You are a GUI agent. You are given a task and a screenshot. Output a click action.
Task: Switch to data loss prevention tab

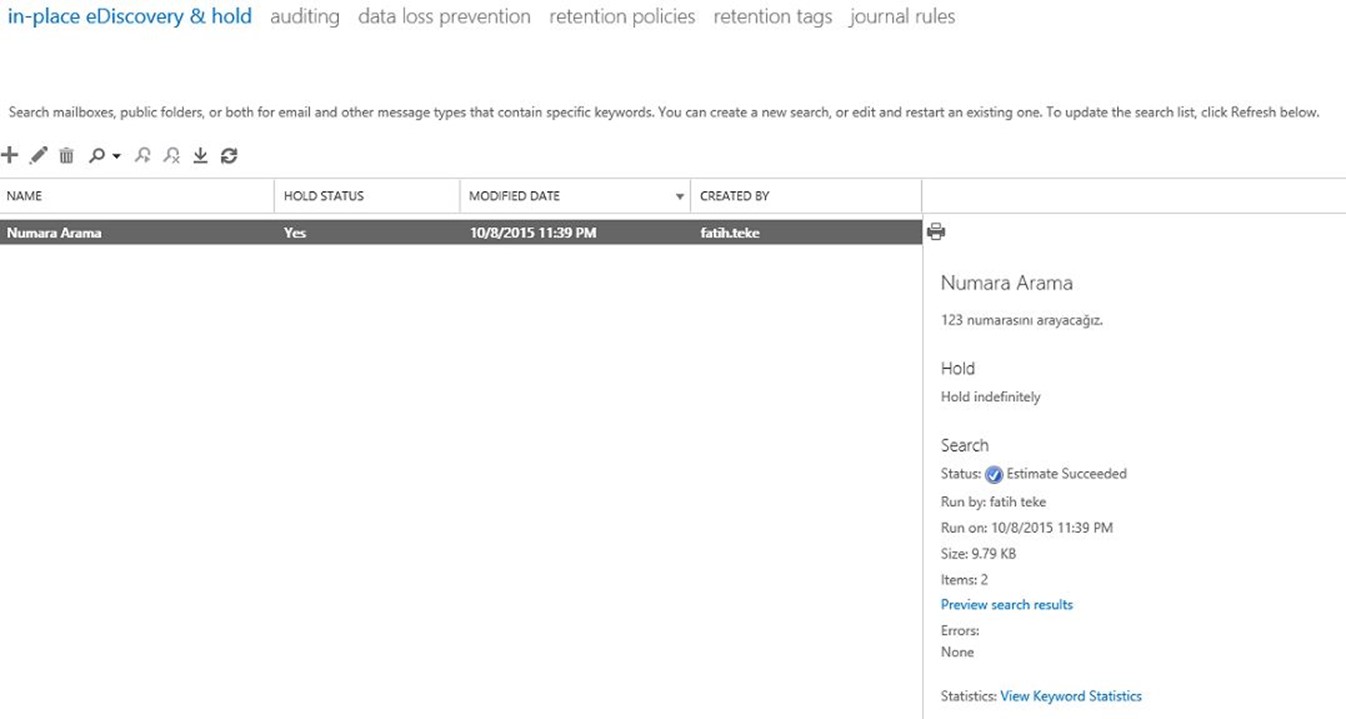click(x=444, y=16)
